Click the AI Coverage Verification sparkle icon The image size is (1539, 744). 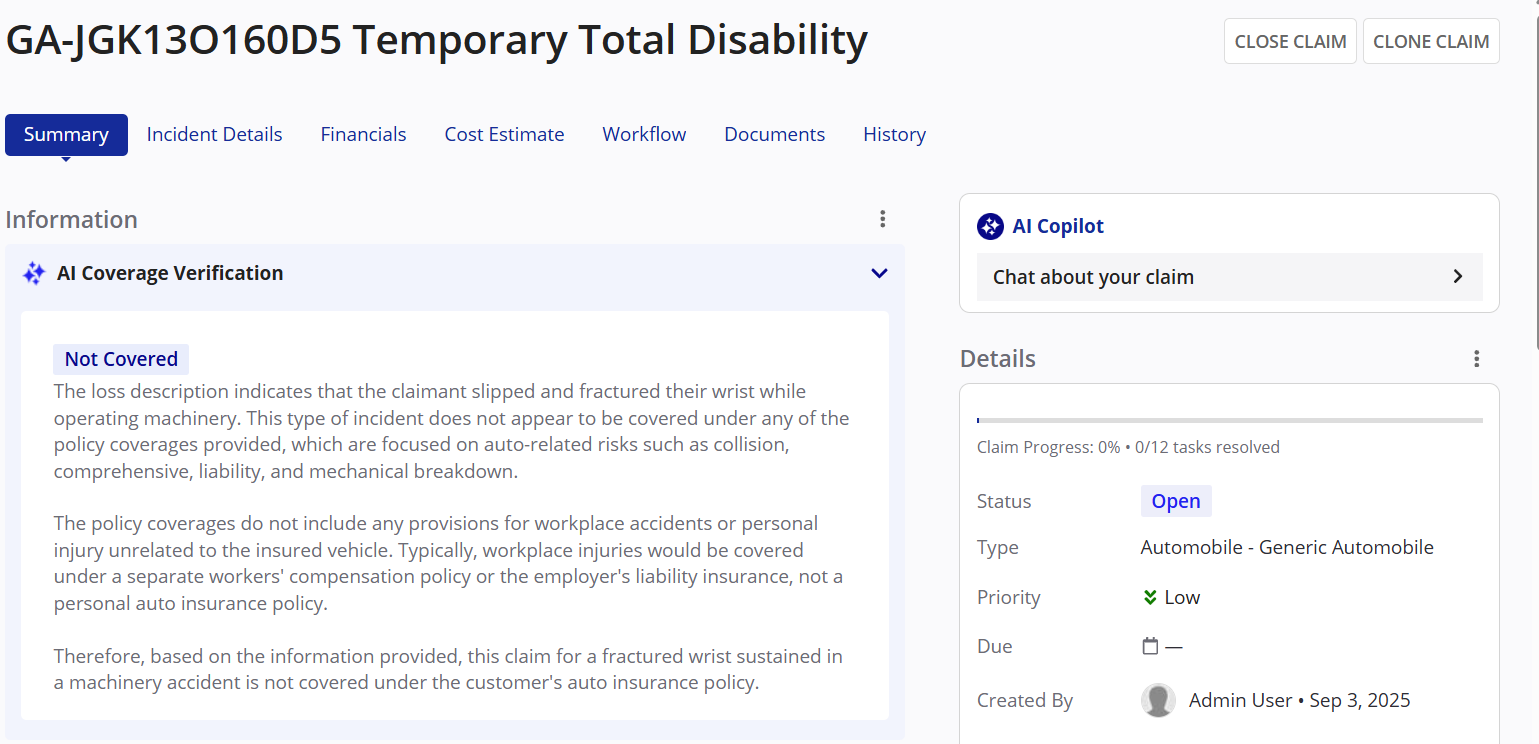click(34, 273)
